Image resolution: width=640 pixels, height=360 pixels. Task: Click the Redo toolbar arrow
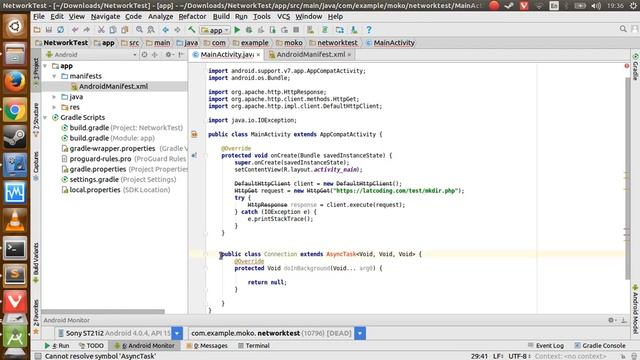(87, 30)
